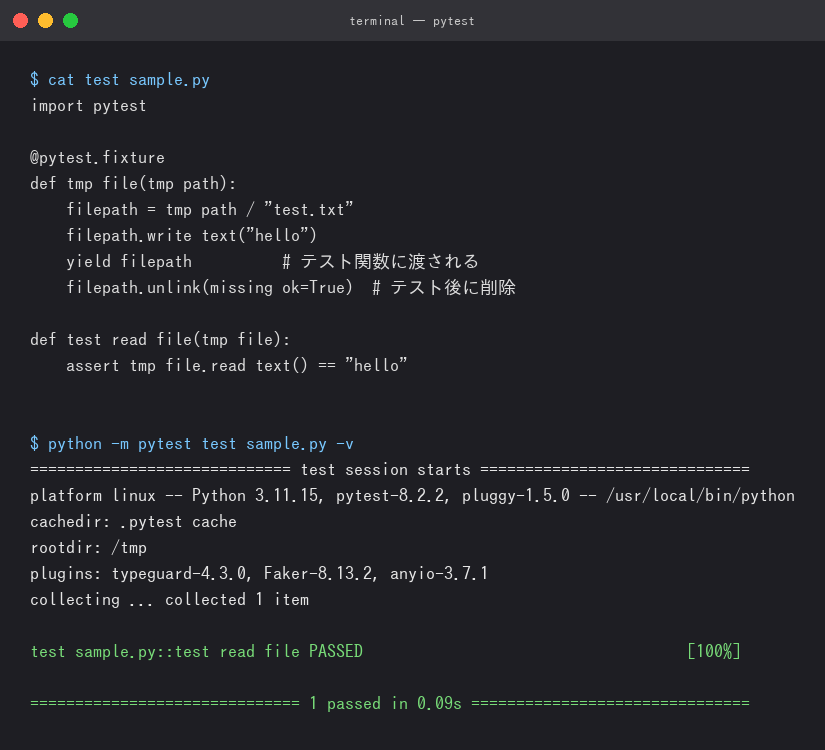The image size is (825, 750).
Task: Select the comment '# テスト後に削除'
Action: 444,287
